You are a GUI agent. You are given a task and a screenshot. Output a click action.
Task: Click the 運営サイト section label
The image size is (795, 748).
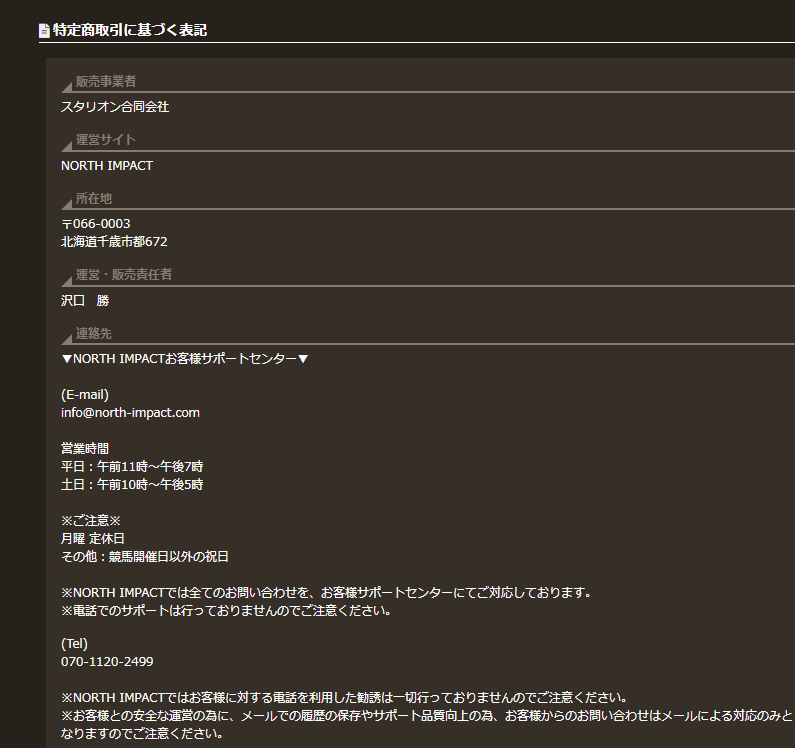(105, 139)
